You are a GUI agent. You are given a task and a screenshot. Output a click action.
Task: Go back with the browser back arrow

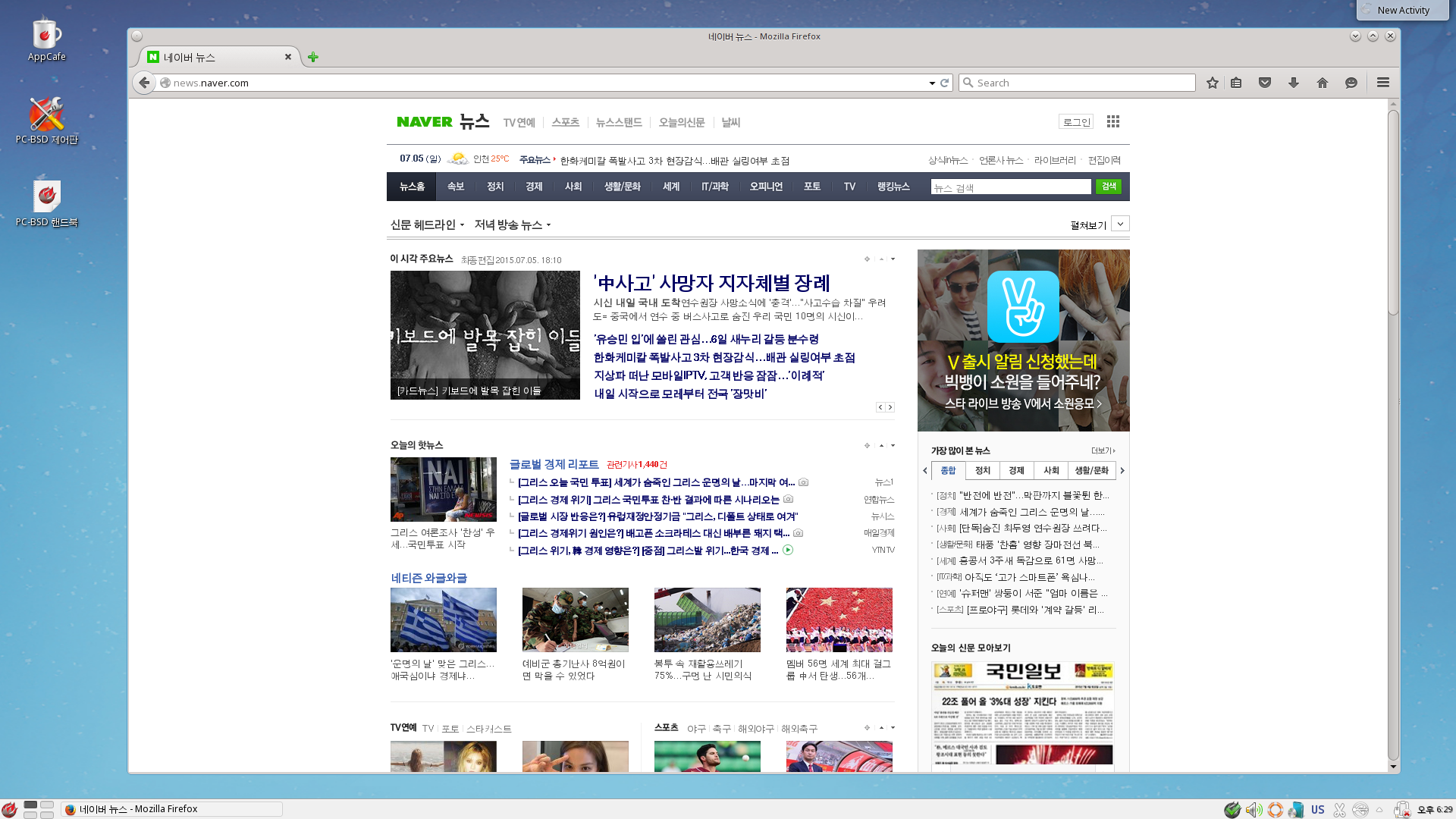(x=144, y=83)
